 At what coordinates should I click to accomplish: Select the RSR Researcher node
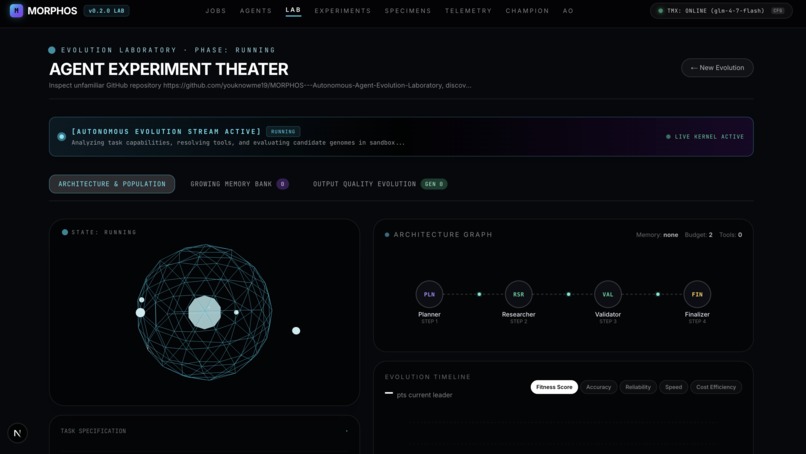(518, 294)
